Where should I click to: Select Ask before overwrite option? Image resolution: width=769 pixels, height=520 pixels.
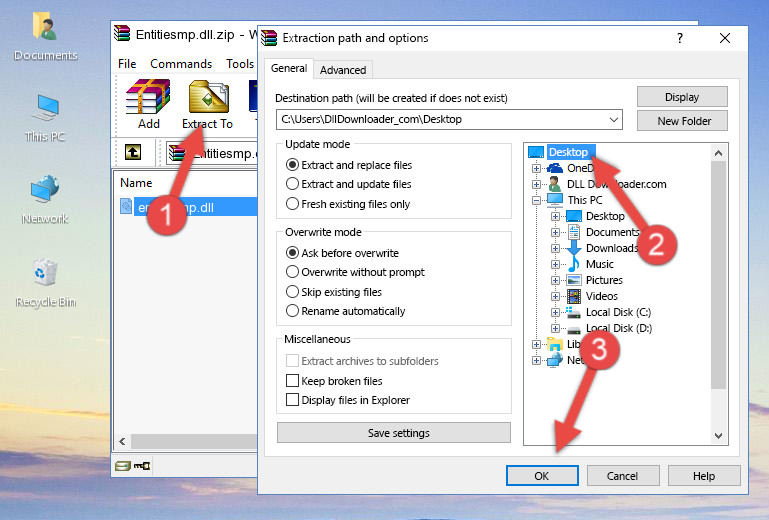tap(342, 253)
